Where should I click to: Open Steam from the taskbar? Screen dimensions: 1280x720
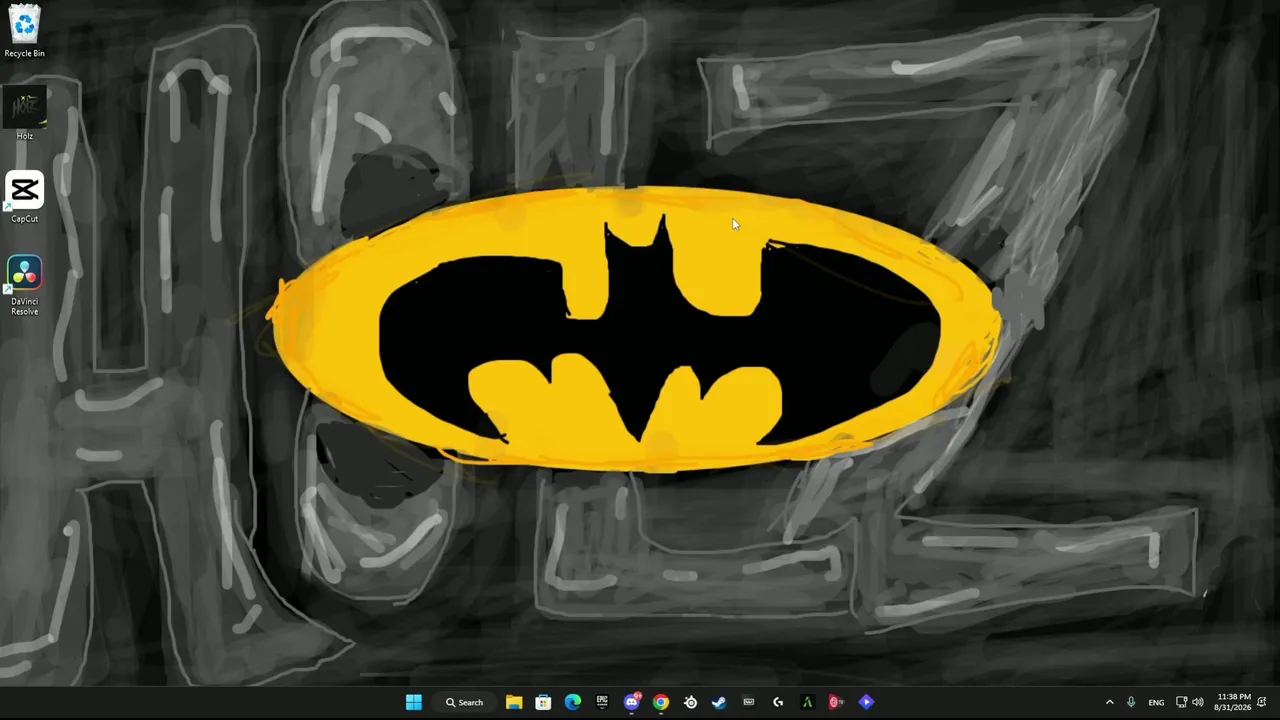click(x=719, y=702)
